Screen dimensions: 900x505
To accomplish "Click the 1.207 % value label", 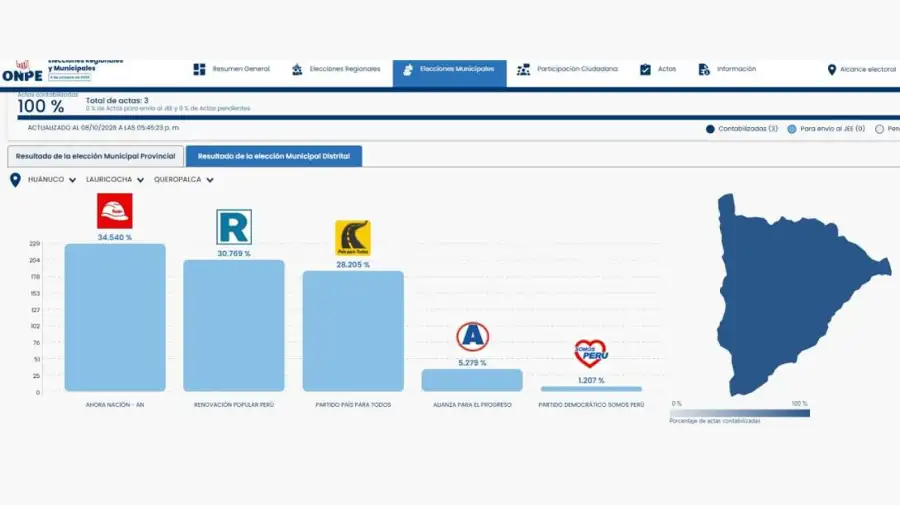I will [591, 380].
